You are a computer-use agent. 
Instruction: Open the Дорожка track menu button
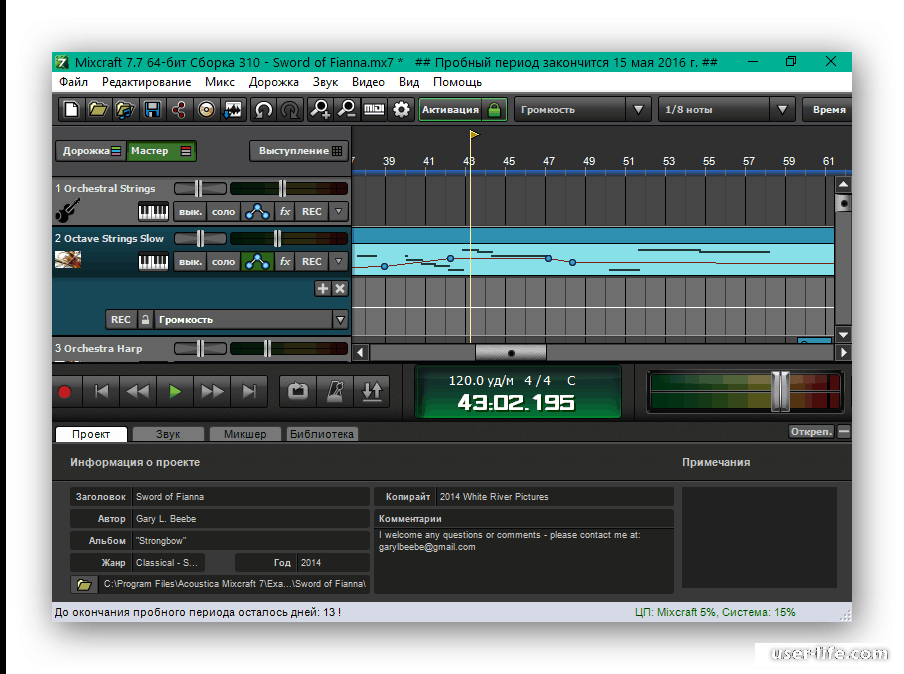(91, 151)
